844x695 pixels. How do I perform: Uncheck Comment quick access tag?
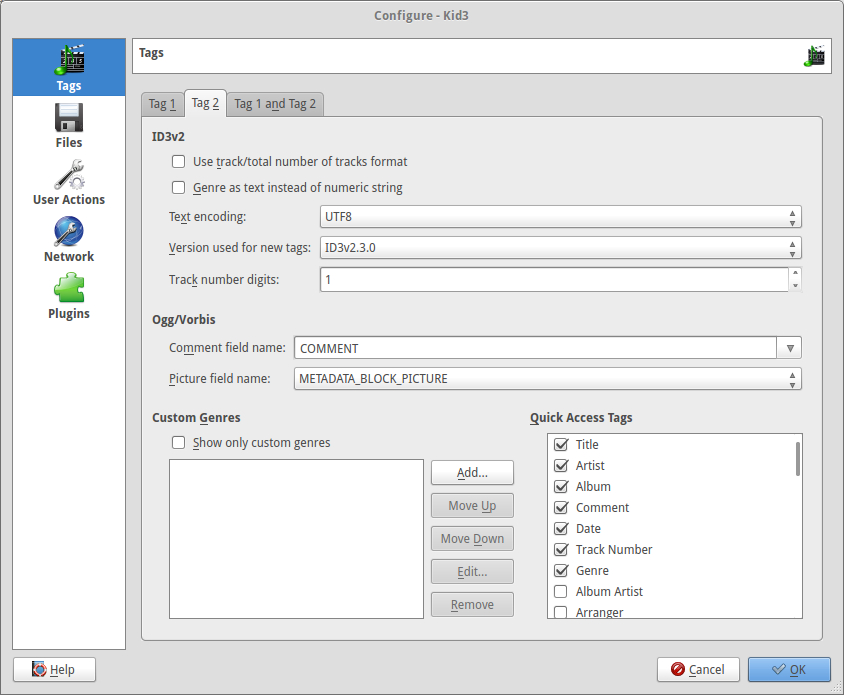pos(561,507)
